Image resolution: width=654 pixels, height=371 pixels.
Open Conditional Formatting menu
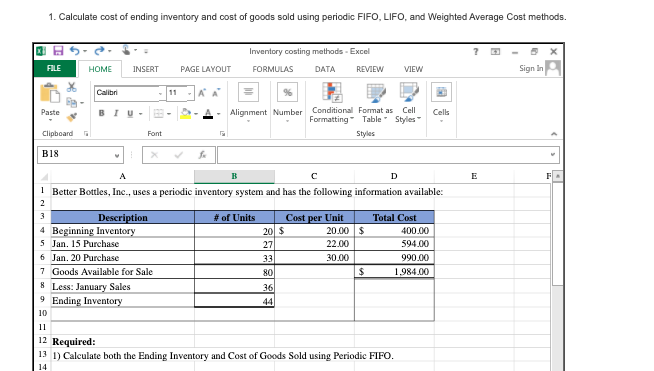click(x=332, y=103)
